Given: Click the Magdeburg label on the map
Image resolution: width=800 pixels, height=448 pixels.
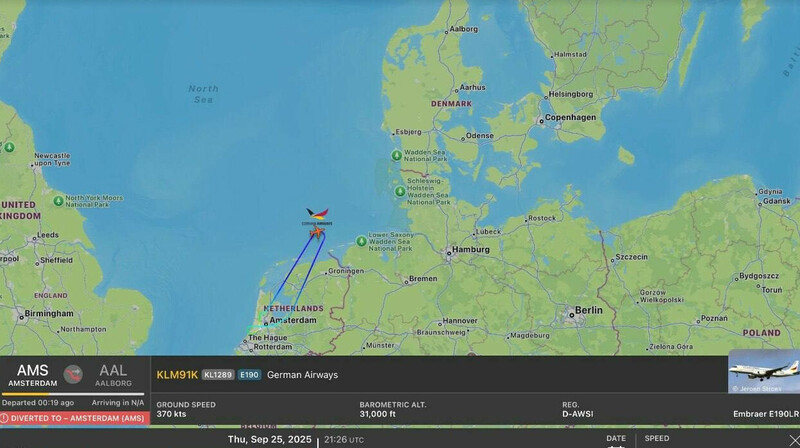Looking at the screenshot, I should click(530, 335).
